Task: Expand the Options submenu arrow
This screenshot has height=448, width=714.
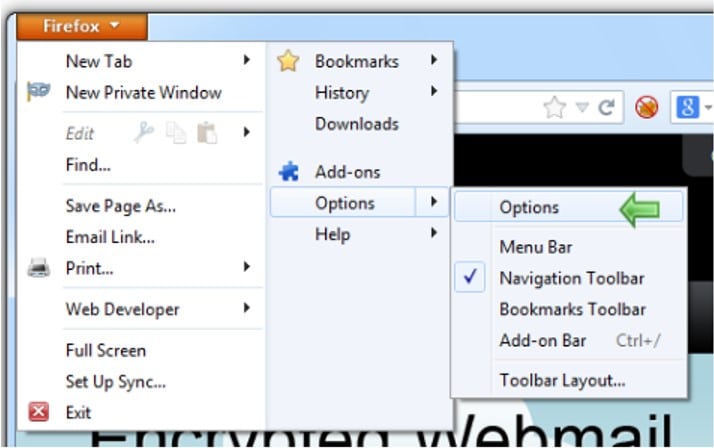Action: coord(434,202)
